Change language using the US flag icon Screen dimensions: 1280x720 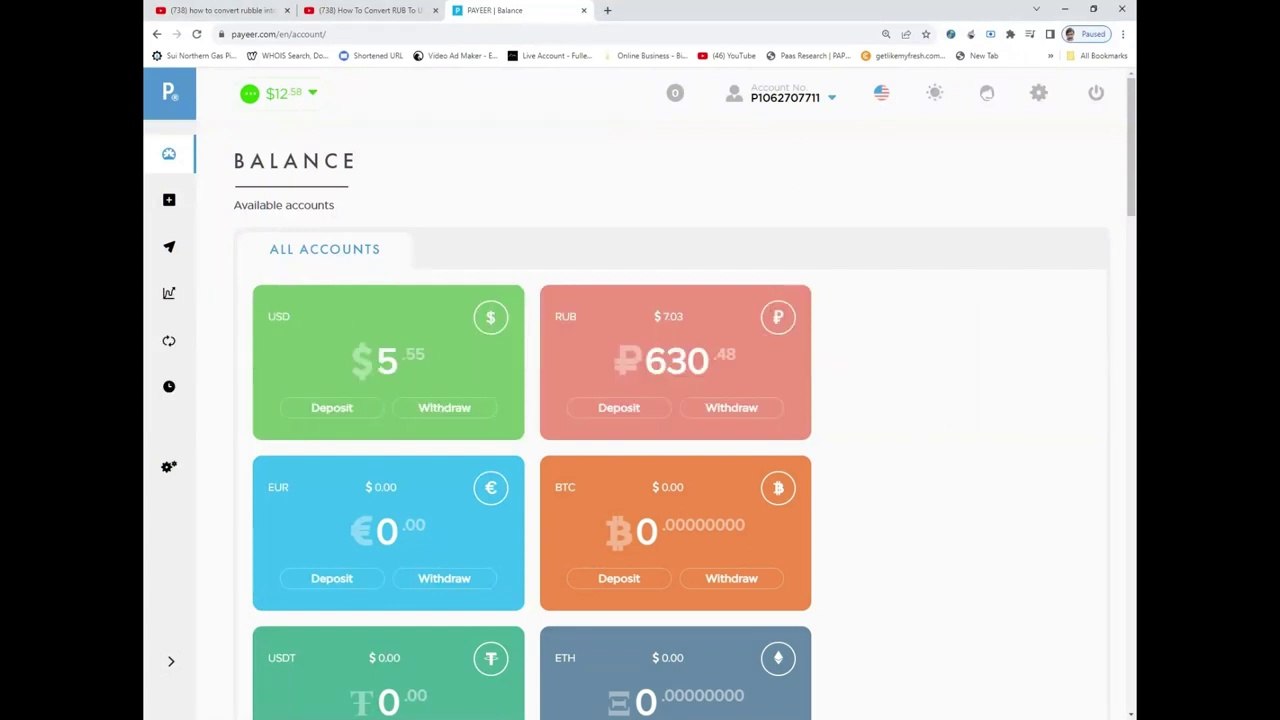(x=881, y=93)
